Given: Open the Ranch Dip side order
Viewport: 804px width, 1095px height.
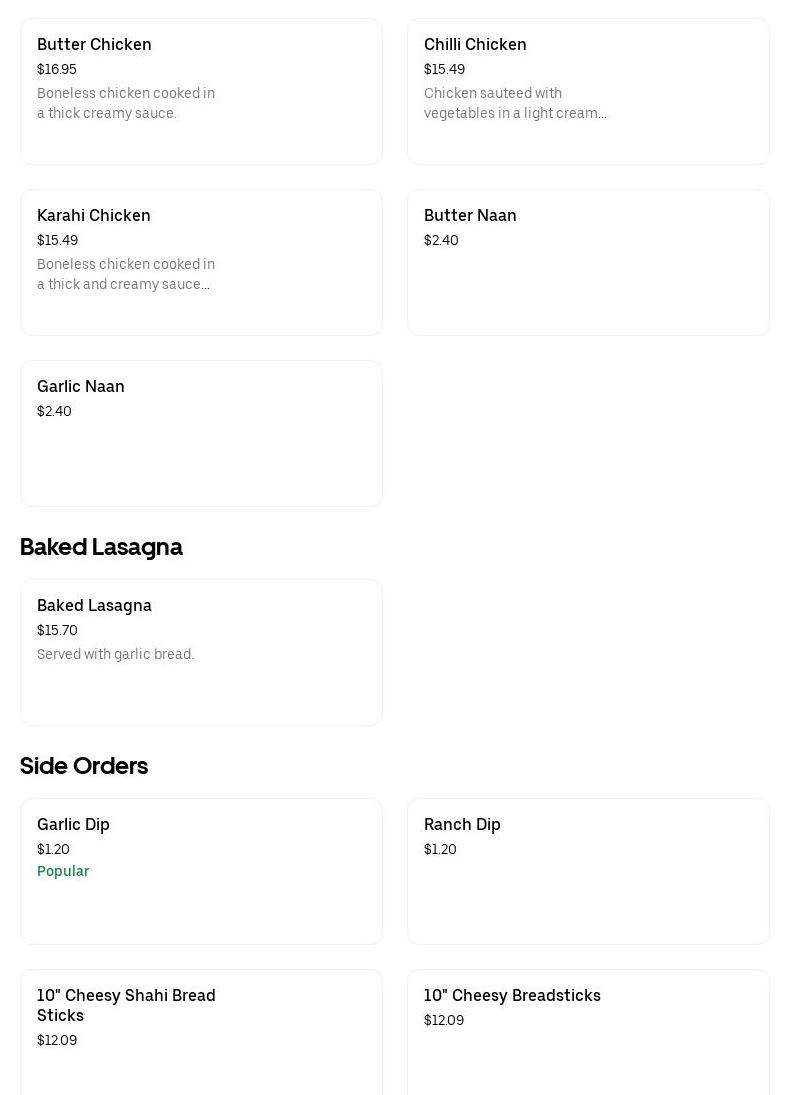Looking at the screenshot, I should click(x=462, y=825).
